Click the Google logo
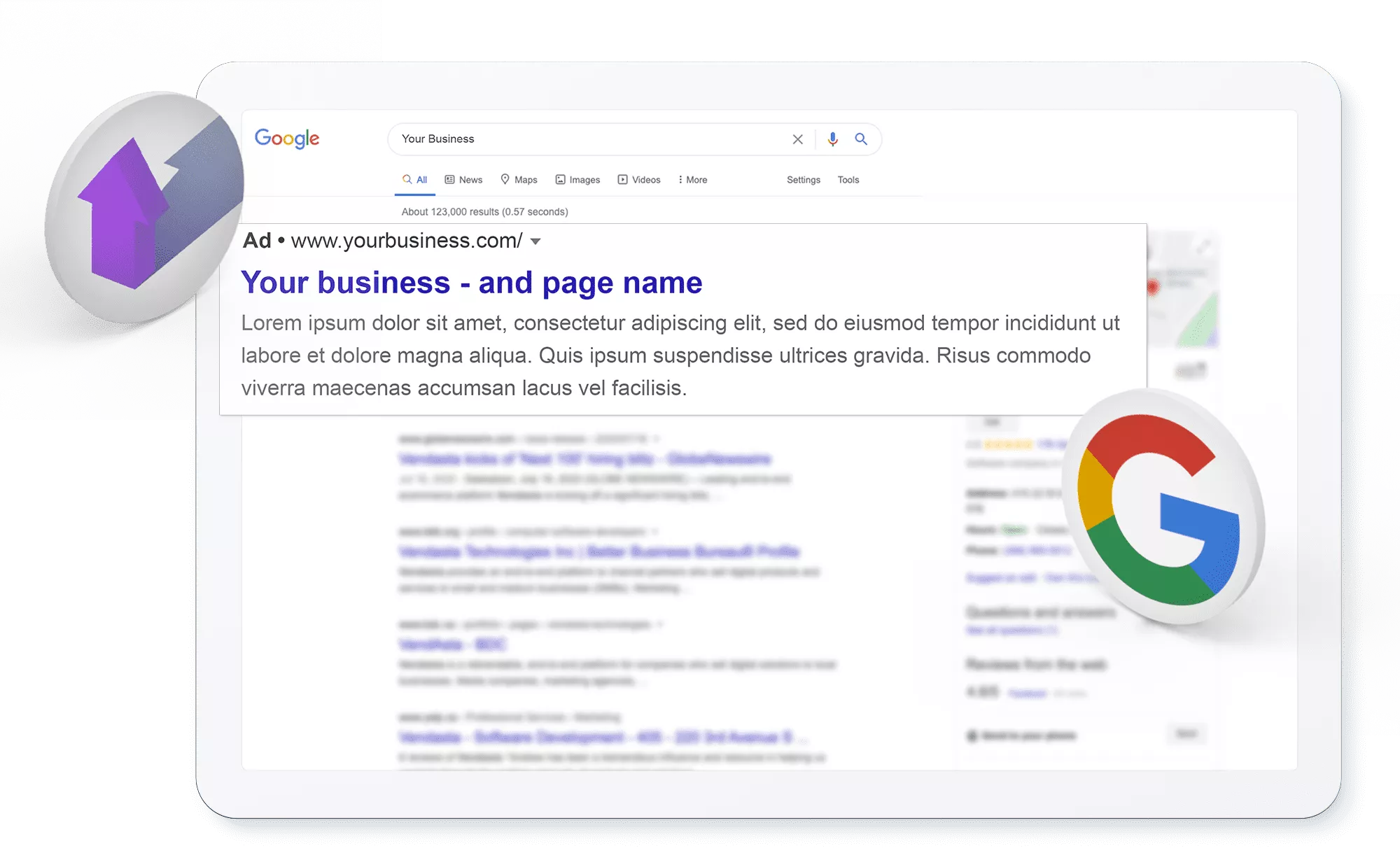1400x867 pixels. (287, 138)
